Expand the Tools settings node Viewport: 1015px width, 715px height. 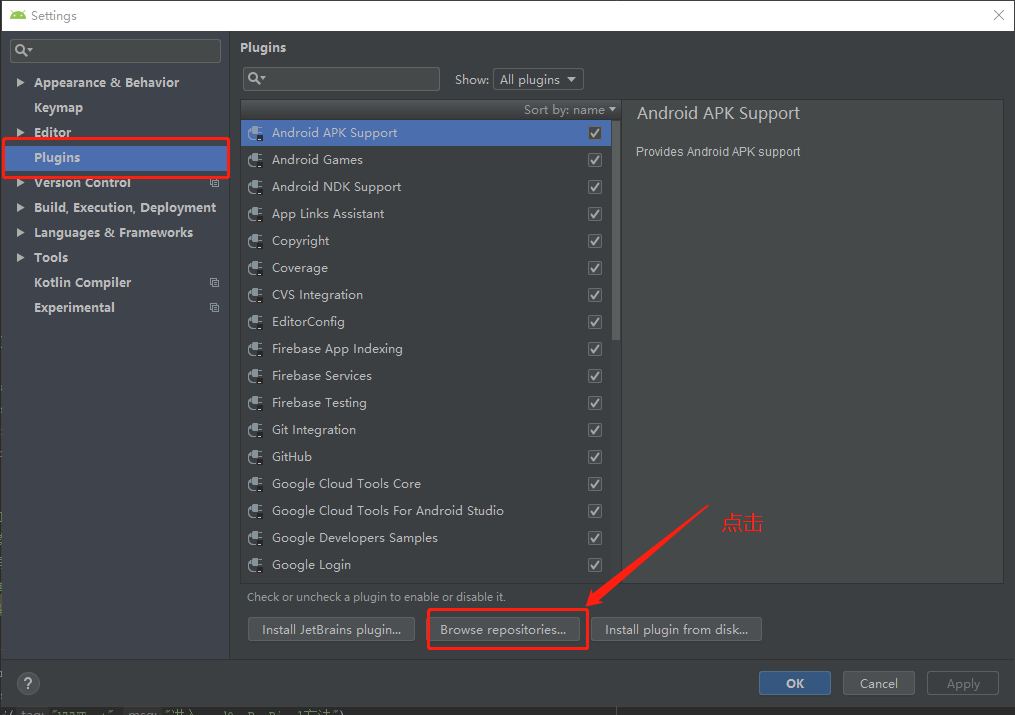click(20, 258)
